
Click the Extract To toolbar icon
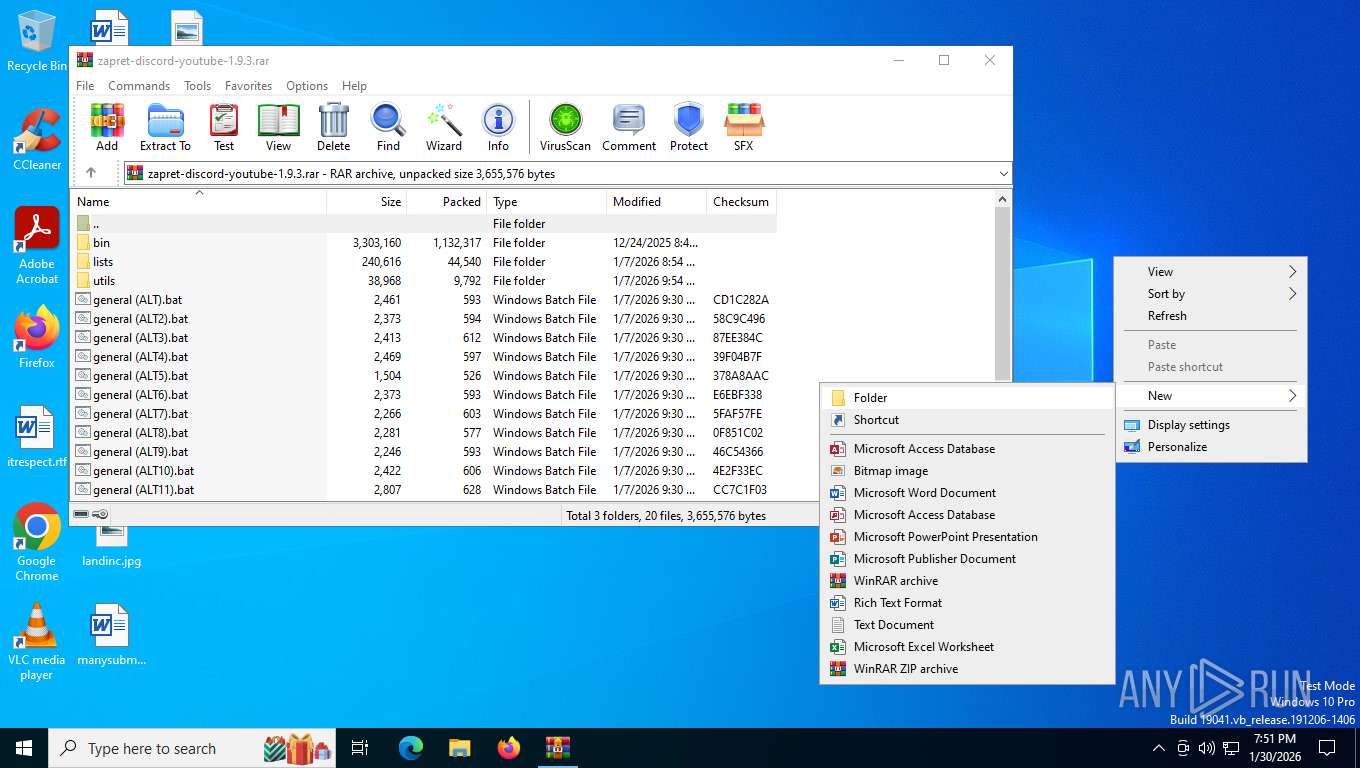(165, 127)
